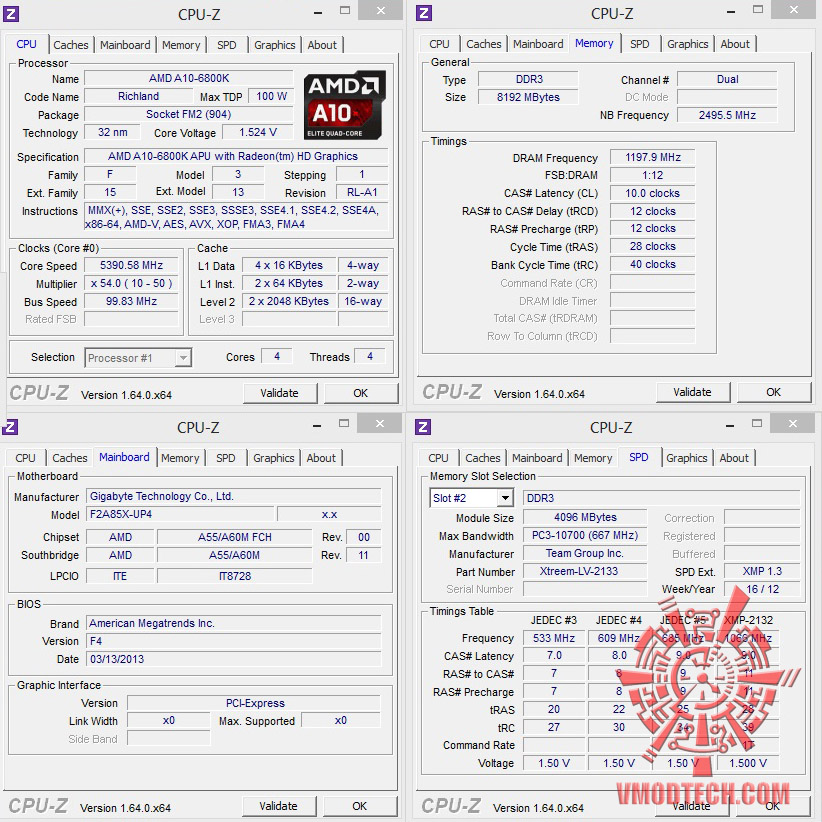Click the CPU-Z logo icon in the SPD window title bar

(423, 427)
